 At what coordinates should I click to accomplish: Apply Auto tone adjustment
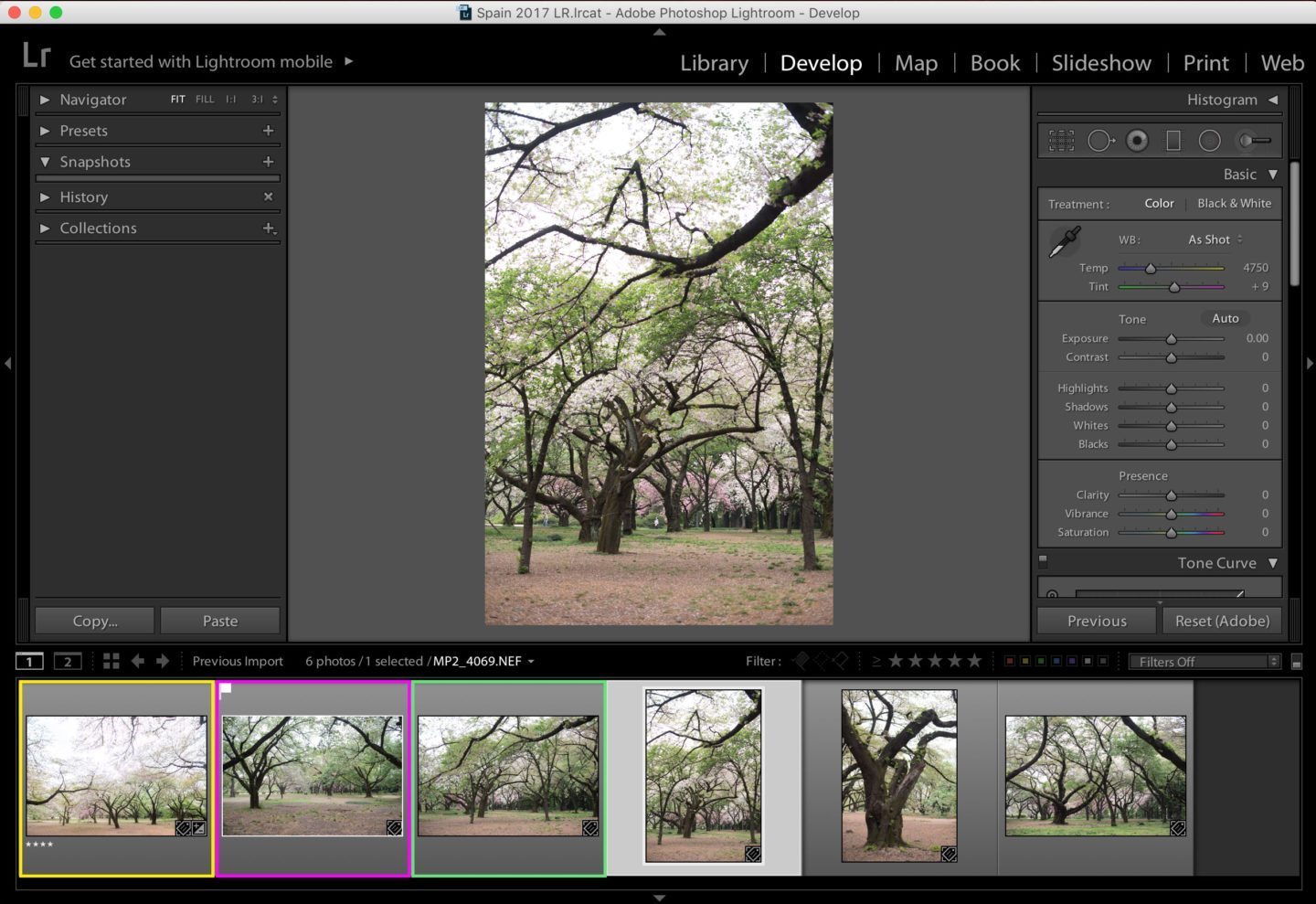click(x=1226, y=318)
